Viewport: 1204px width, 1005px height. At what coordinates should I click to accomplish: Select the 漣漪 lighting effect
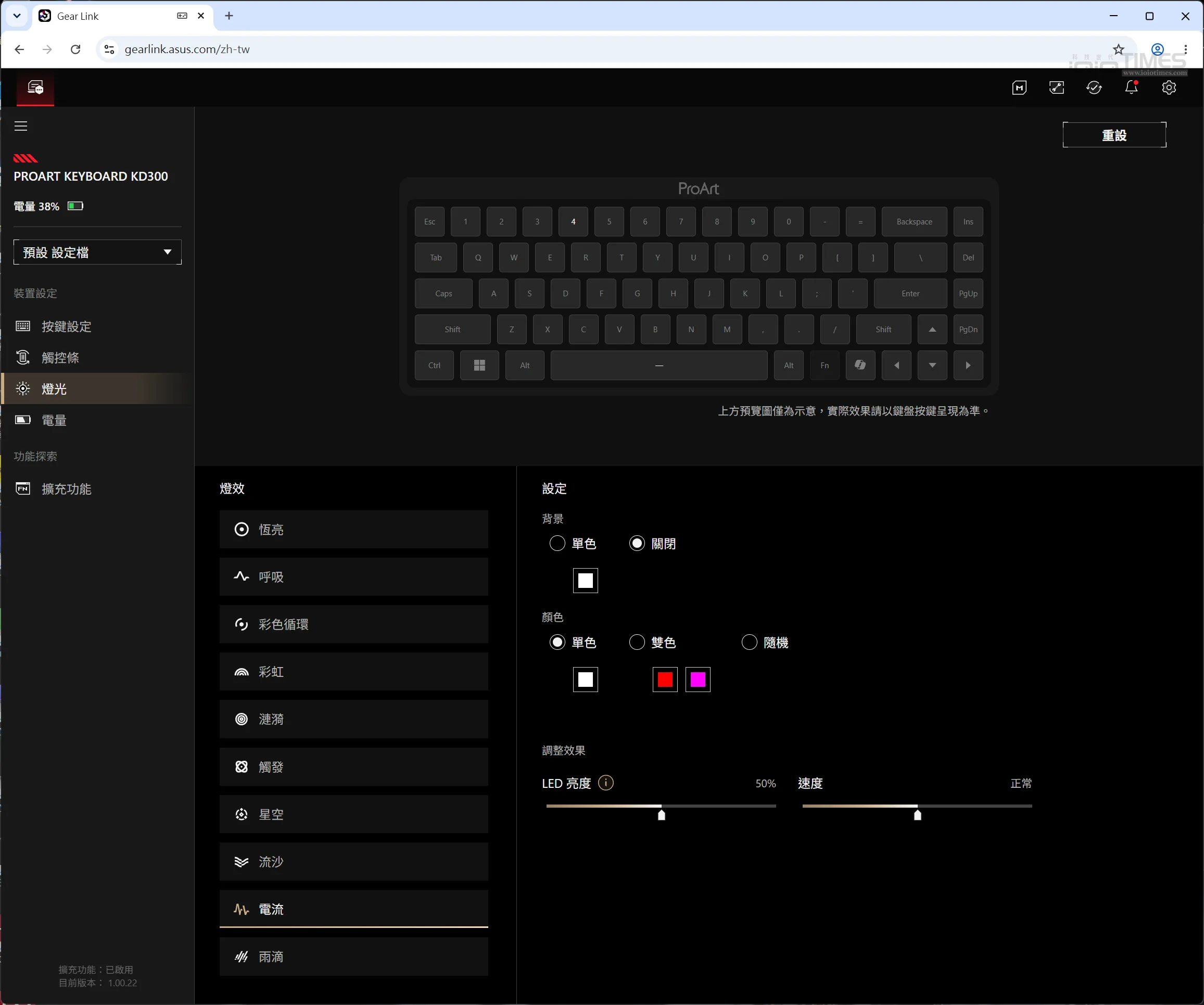[354, 719]
